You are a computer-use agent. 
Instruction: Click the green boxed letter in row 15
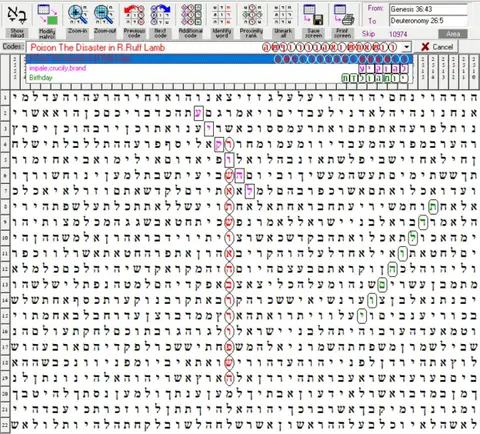(362, 316)
